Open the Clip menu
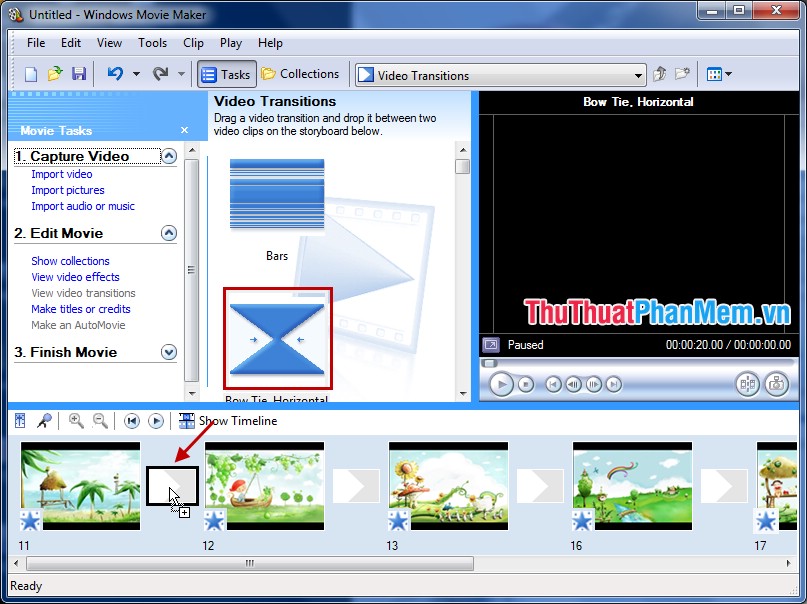The width and height of the screenshot is (807, 604). [x=192, y=43]
